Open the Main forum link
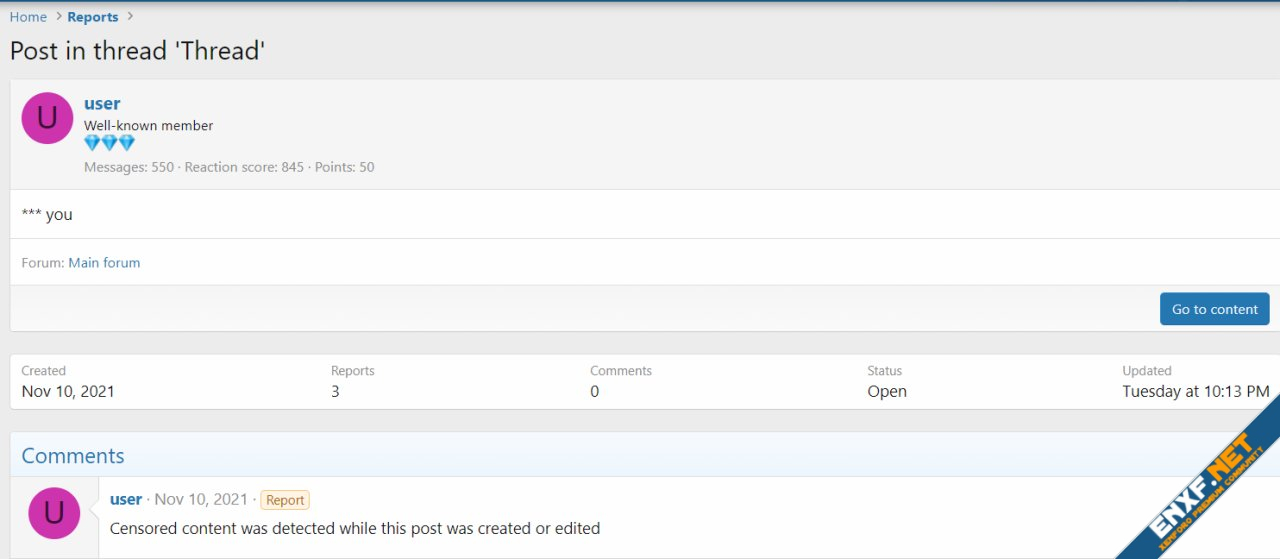This screenshot has height=559, width=1280. (x=104, y=263)
